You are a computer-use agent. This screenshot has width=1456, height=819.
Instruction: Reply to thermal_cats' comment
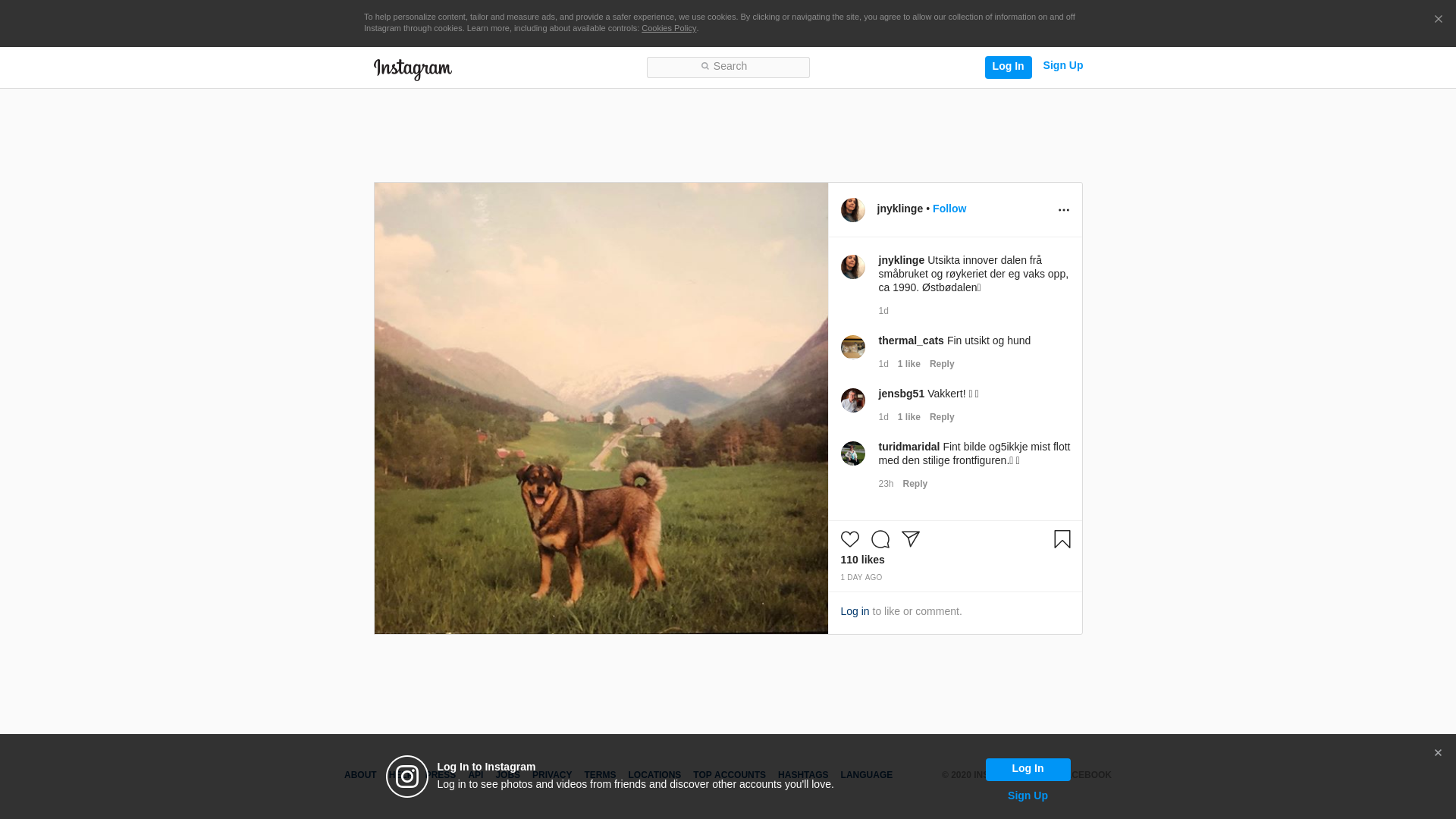(942, 364)
